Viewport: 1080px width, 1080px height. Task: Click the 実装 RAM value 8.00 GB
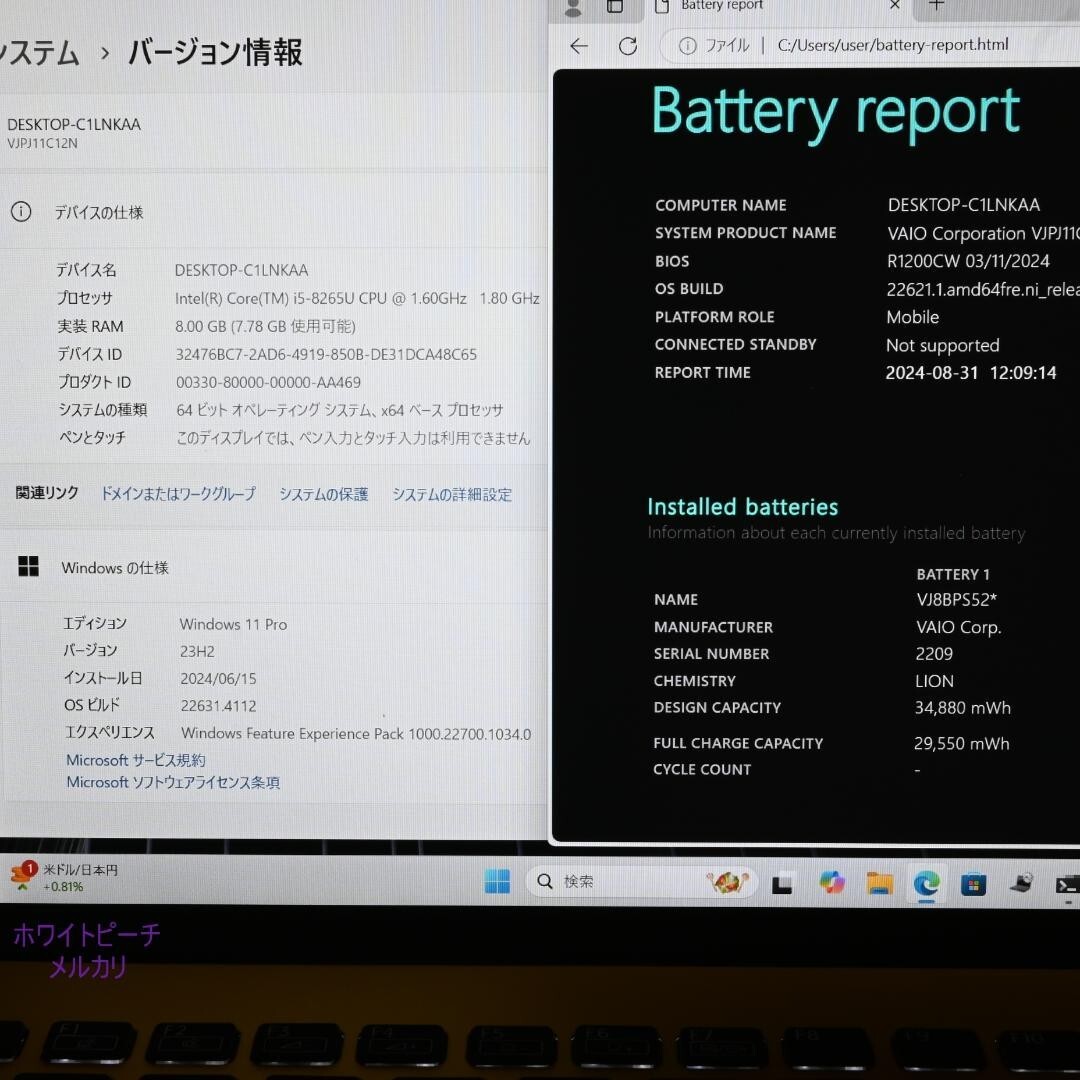click(265, 326)
